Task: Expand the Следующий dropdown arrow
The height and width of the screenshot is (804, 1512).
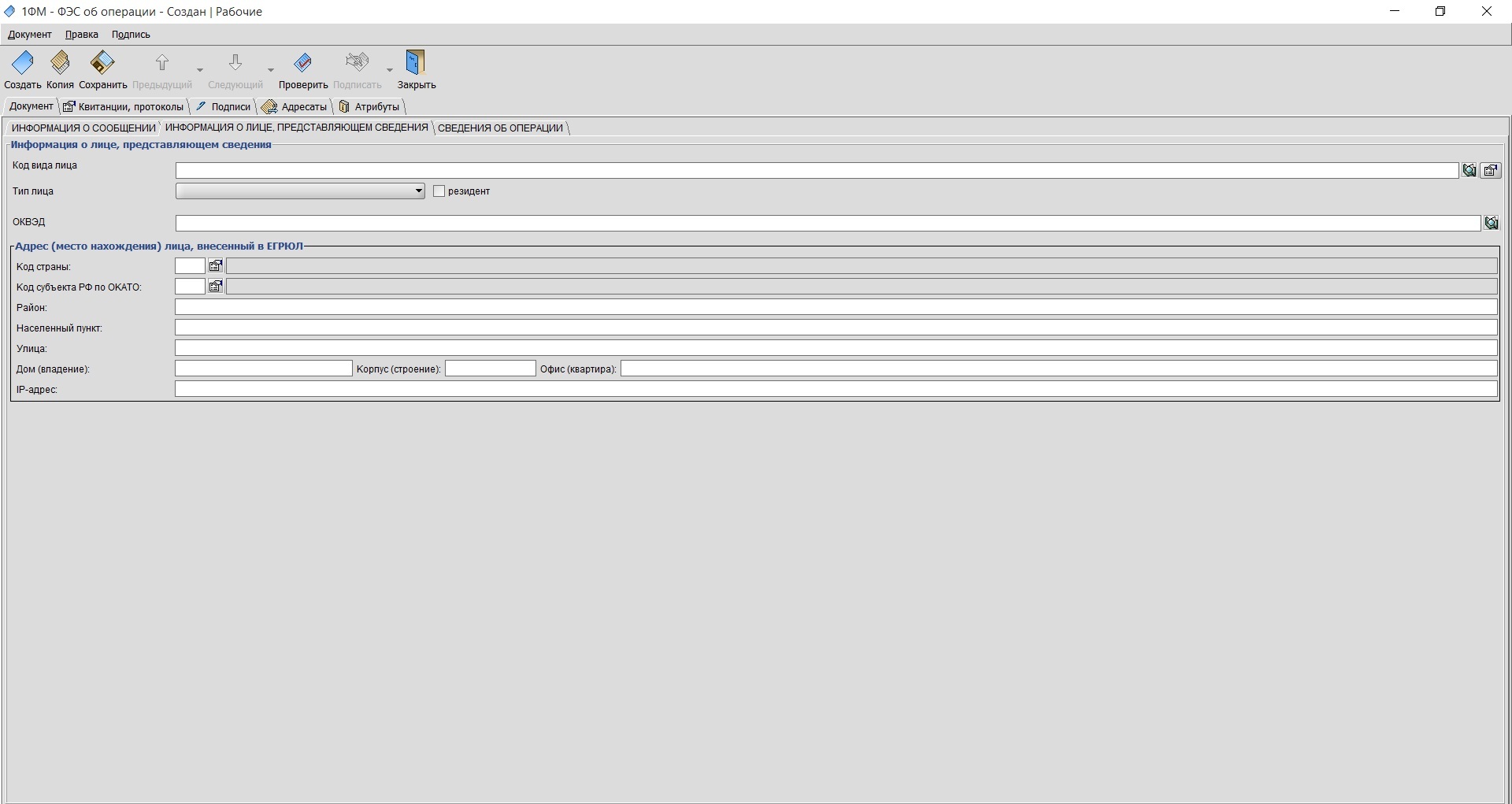Action: click(271, 69)
